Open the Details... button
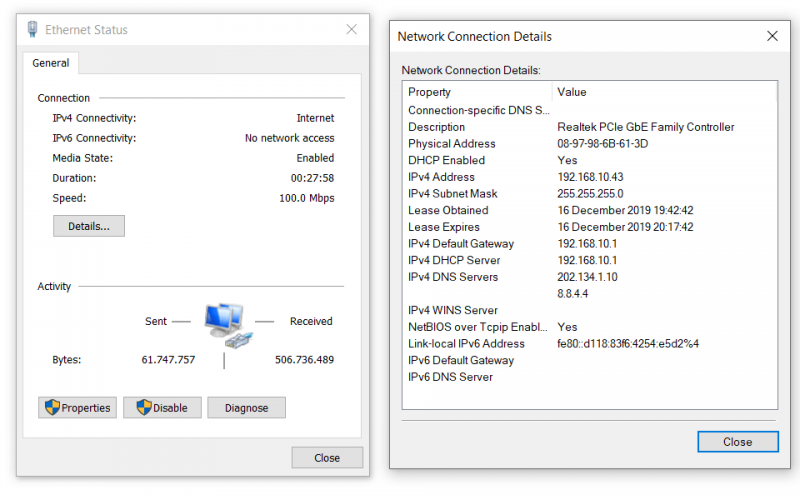This screenshot has height=500, width=800. click(89, 226)
